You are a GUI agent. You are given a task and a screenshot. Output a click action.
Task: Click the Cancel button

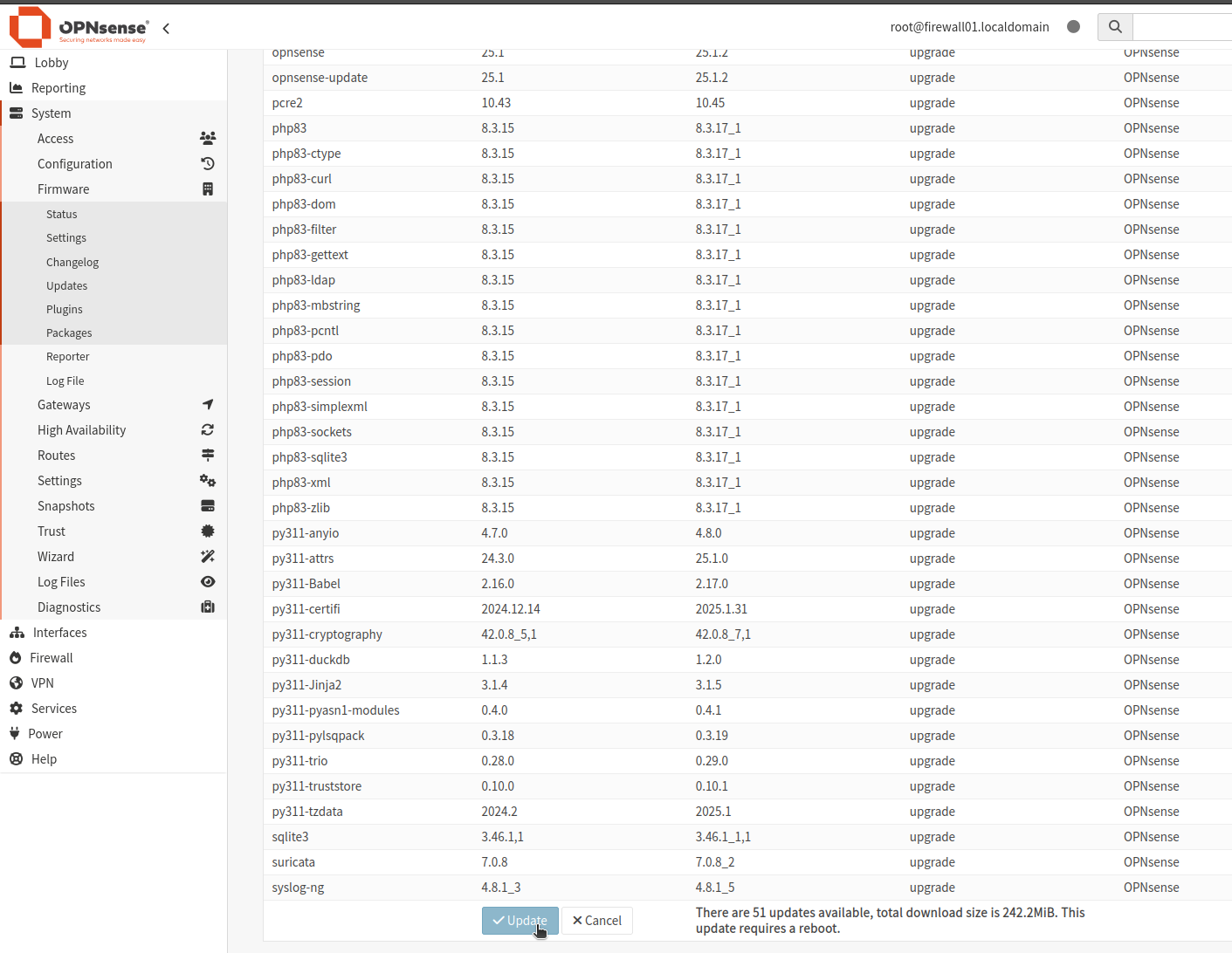pyautogui.click(x=597, y=921)
